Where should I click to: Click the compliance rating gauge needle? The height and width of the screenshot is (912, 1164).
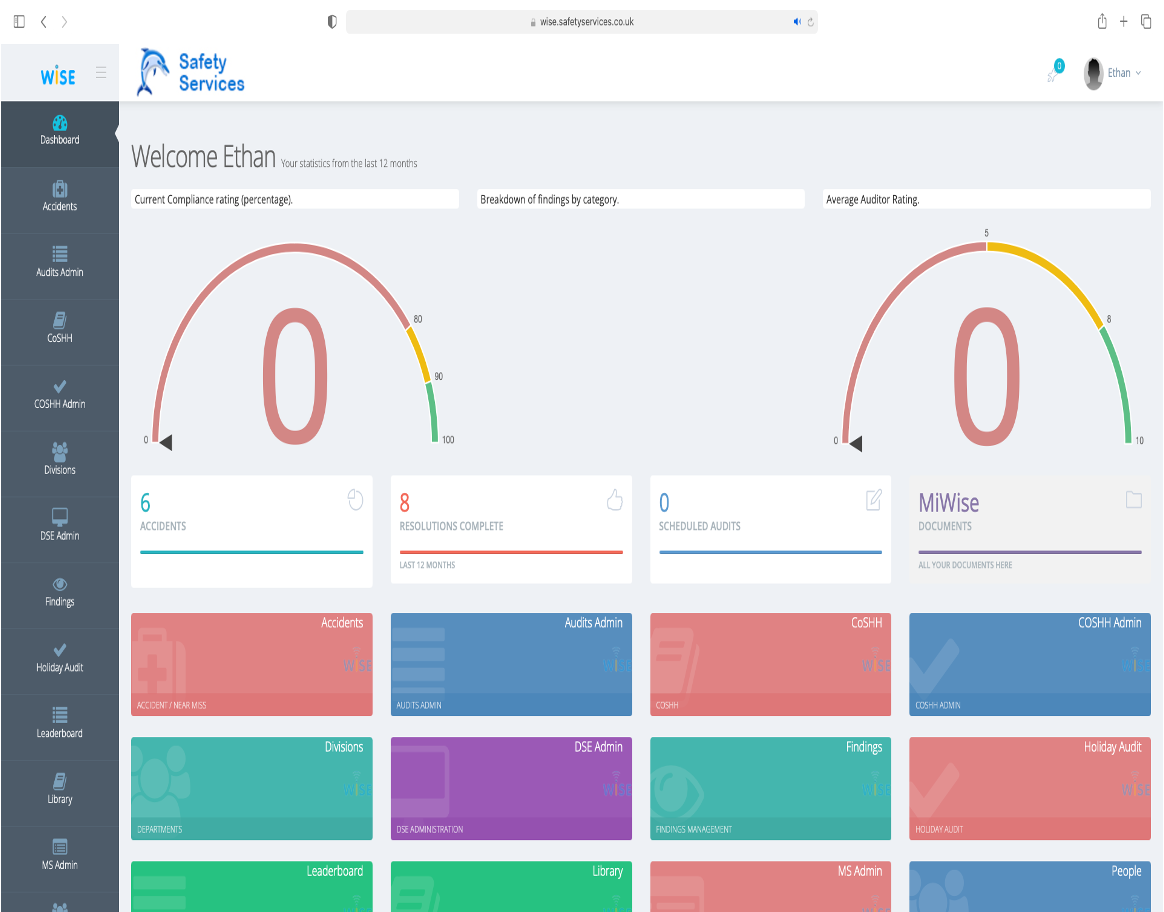coord(166,442)
